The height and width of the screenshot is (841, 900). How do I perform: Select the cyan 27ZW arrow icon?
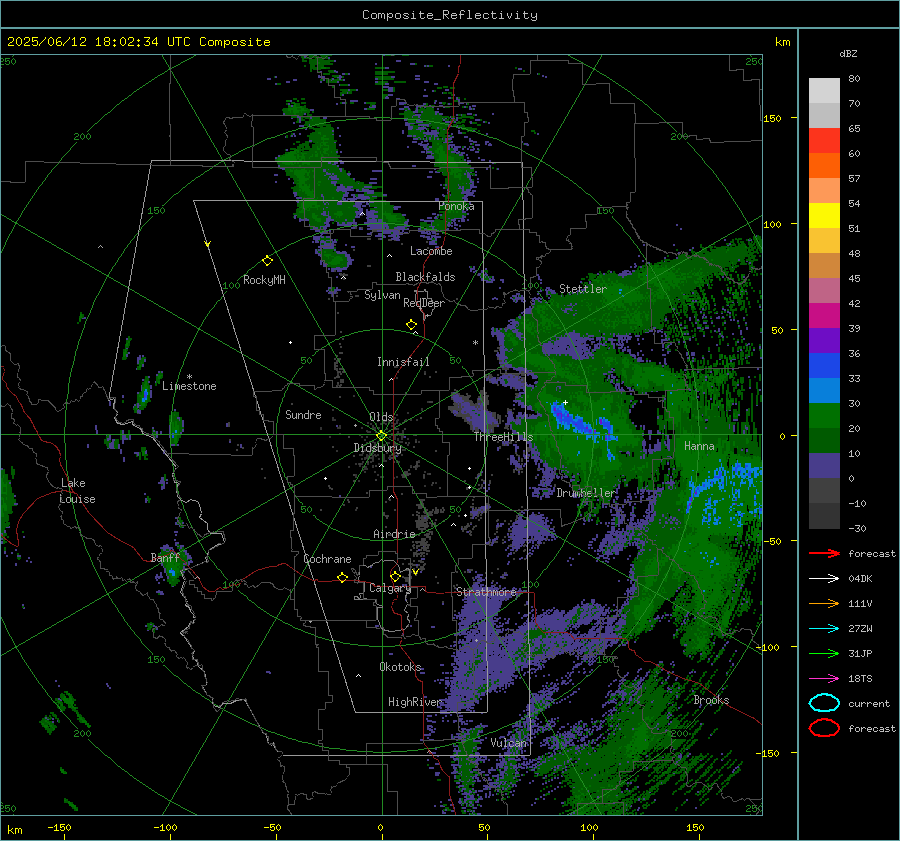(824, 629)
